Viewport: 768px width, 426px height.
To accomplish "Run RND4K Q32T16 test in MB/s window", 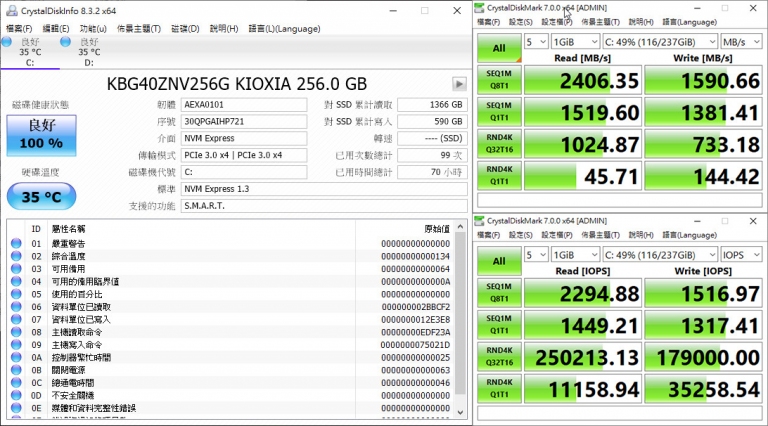I will (x=499, y=143).
